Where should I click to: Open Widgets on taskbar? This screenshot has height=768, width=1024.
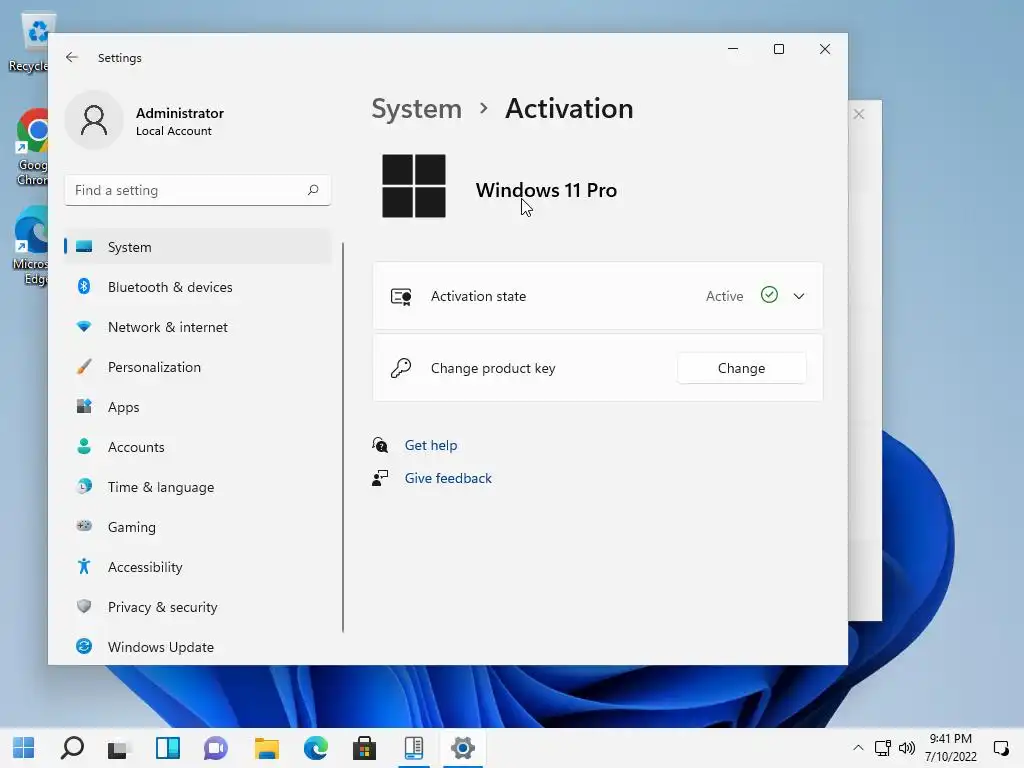click(168, 748)
